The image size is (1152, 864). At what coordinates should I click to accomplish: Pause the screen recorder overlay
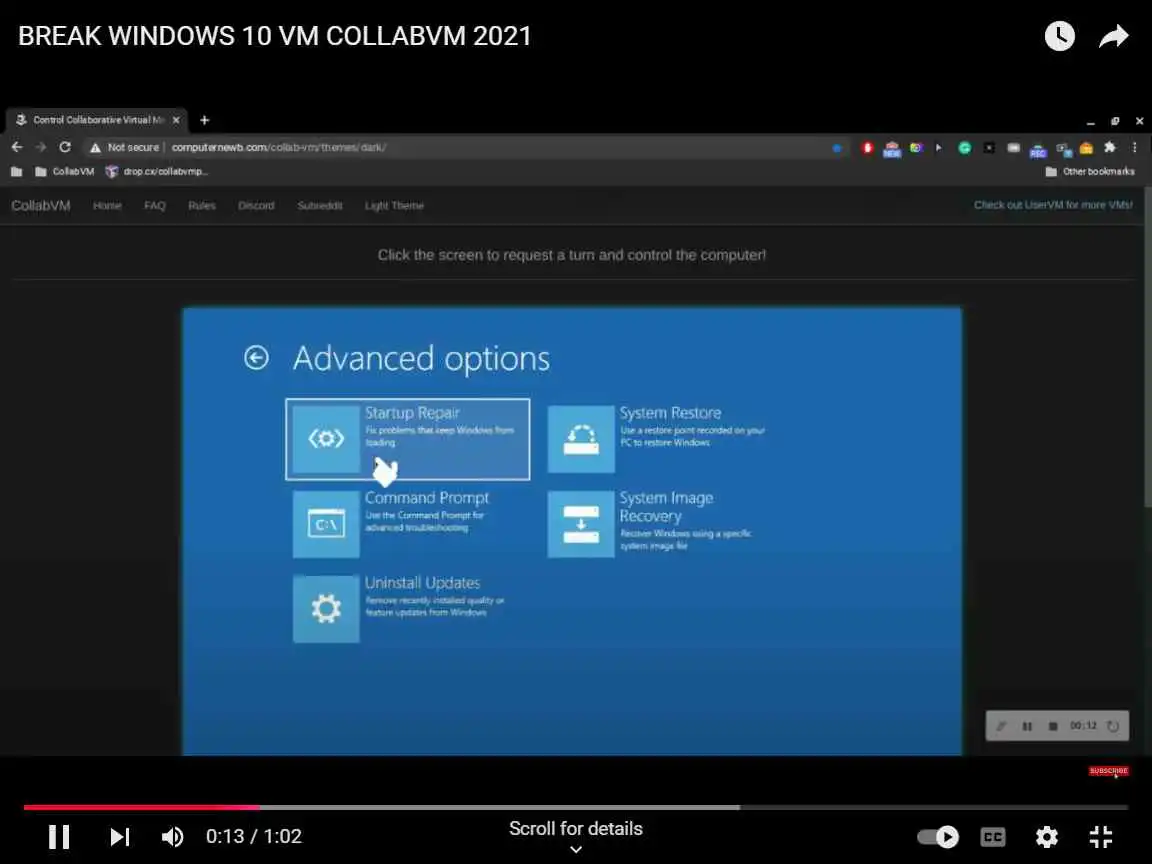coord(1027,726)
